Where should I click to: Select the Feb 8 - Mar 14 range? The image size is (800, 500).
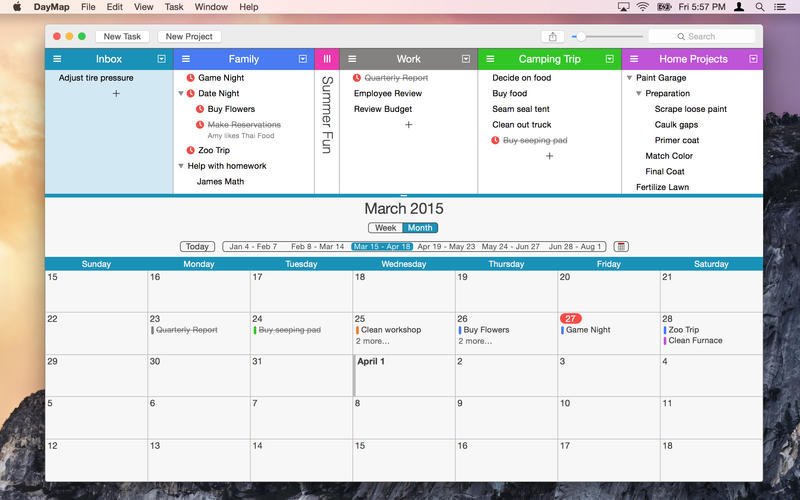[317, 246]
